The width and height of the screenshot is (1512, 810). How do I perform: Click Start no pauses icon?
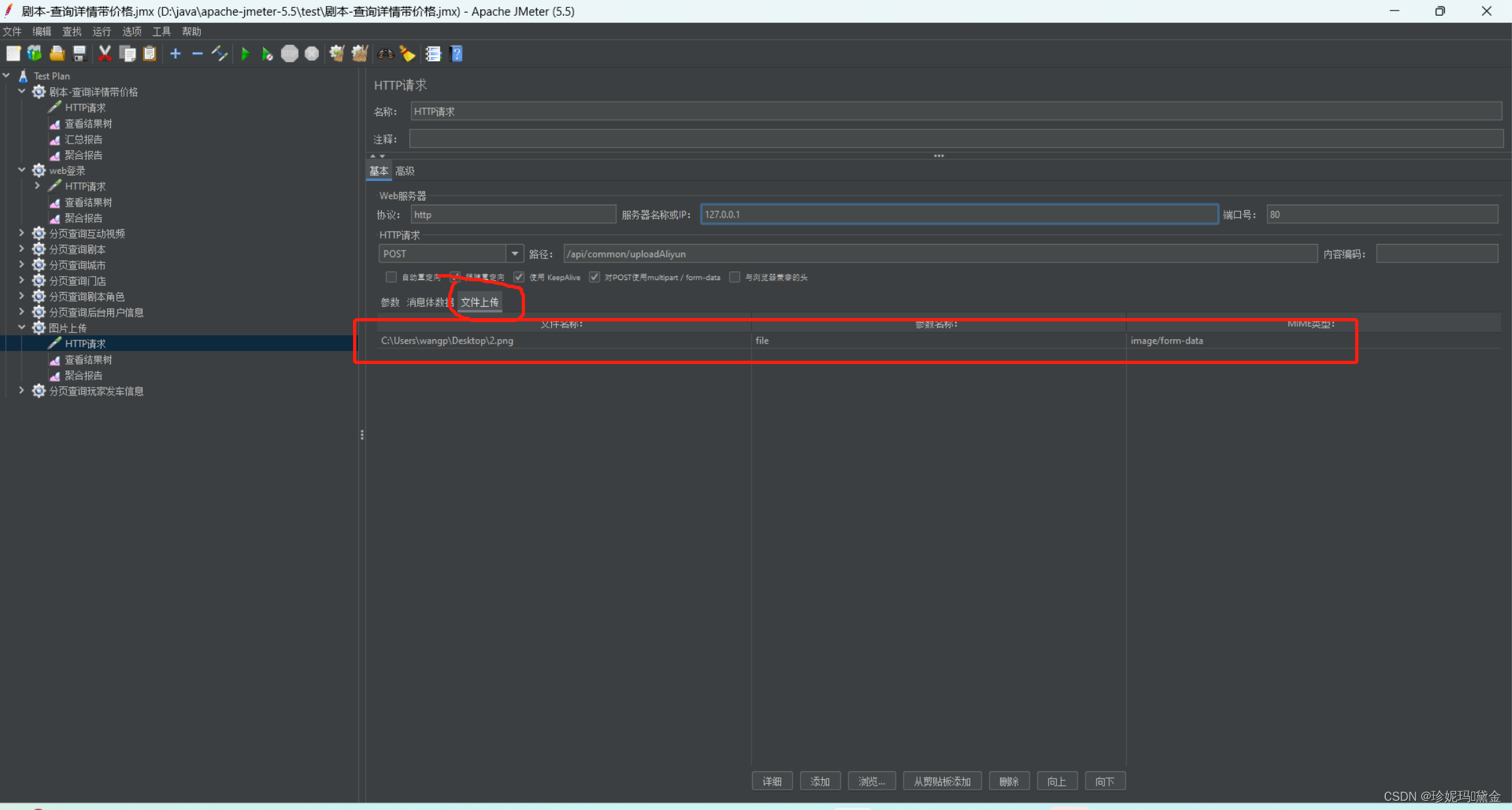pos(267,54)
